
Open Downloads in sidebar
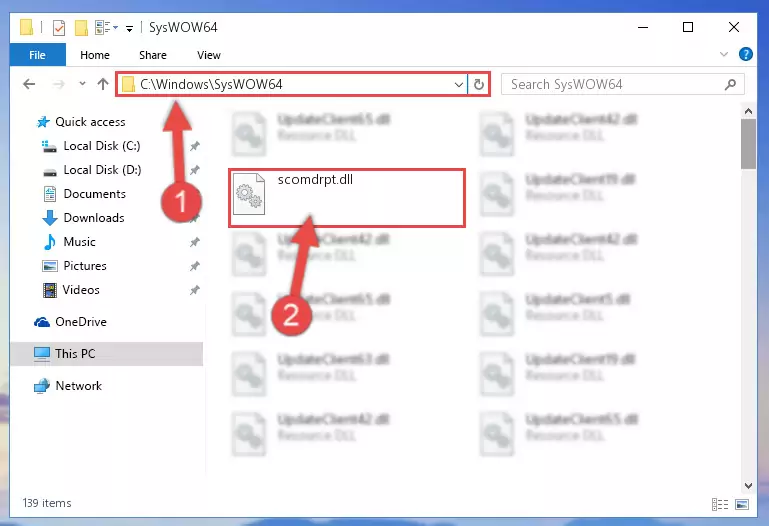click(x=94, y=218)
